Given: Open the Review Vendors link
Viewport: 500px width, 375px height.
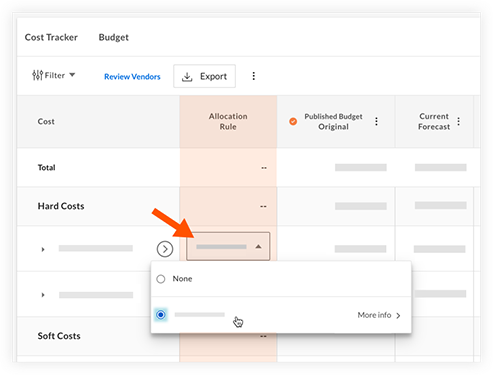Looking at the screenshot, I should pos(132,77).
